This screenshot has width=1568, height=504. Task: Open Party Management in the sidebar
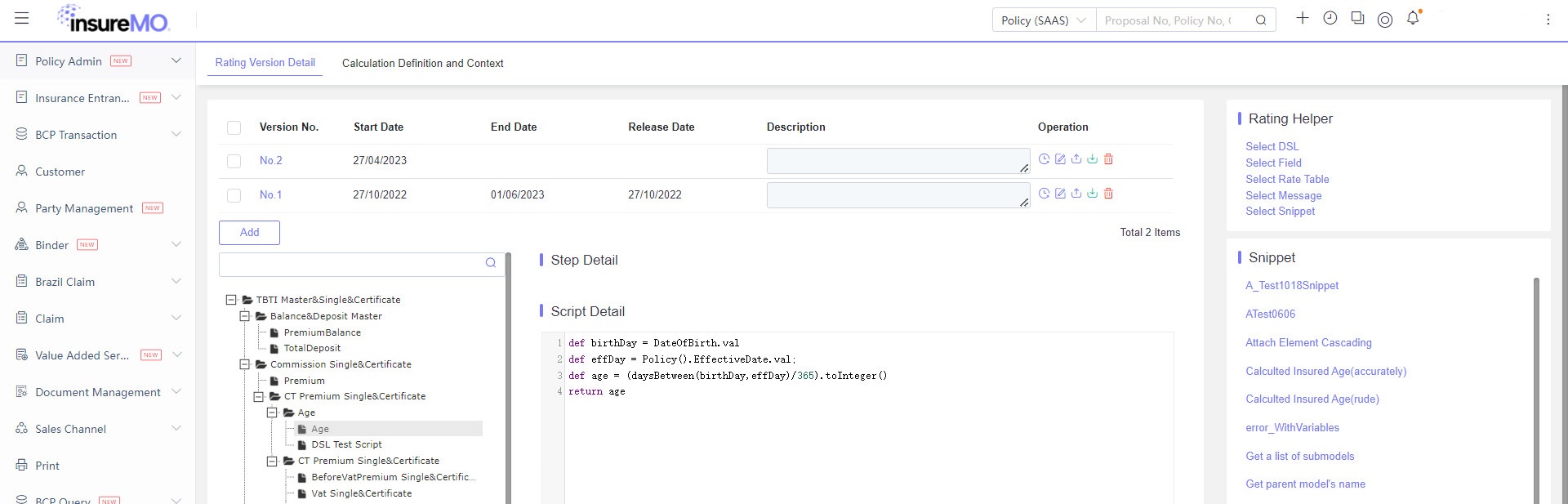pyautogui.click(x=84, y=208)
